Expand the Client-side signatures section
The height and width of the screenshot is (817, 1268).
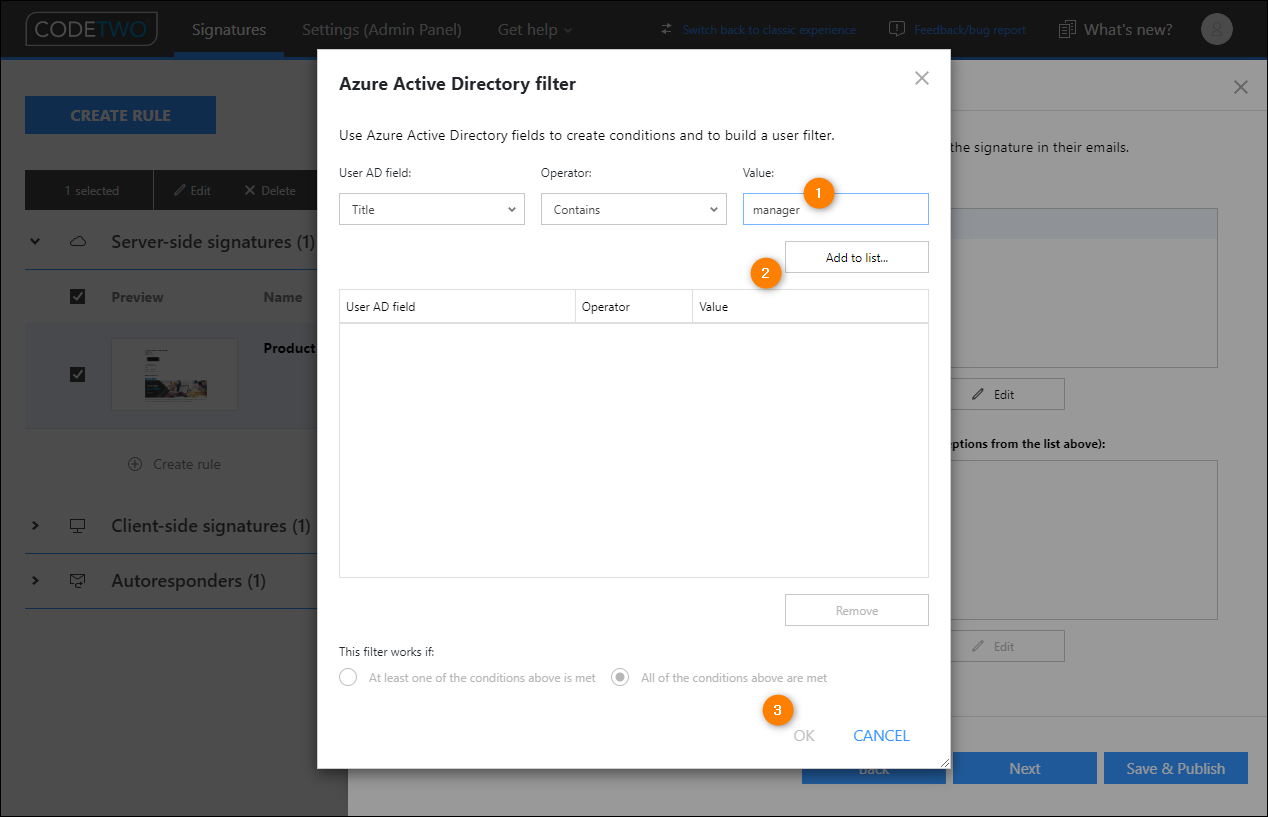click(36, 526)
